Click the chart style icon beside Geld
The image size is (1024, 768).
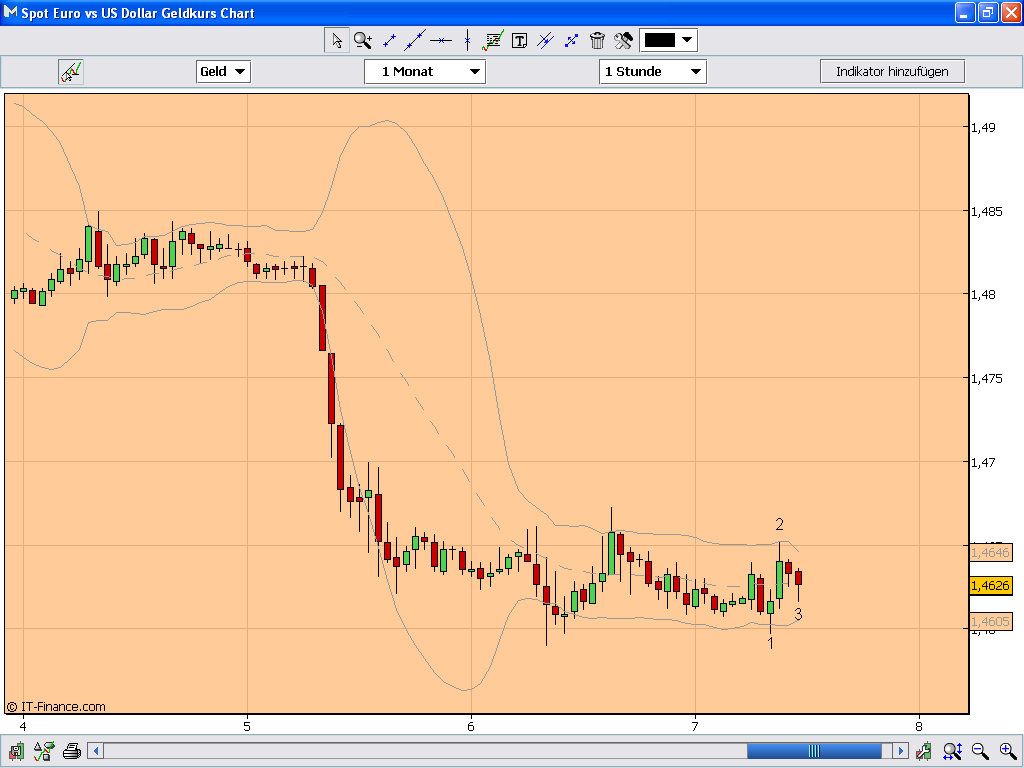click(71, 72)
